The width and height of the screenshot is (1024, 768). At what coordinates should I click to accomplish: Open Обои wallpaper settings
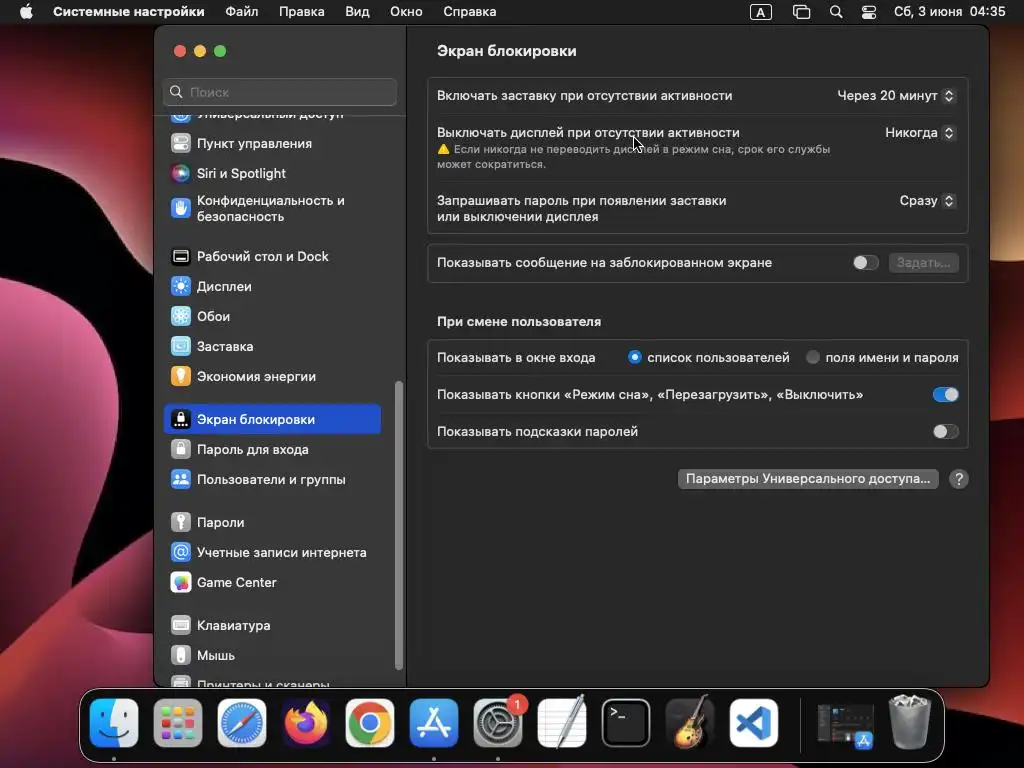point(272,316)
